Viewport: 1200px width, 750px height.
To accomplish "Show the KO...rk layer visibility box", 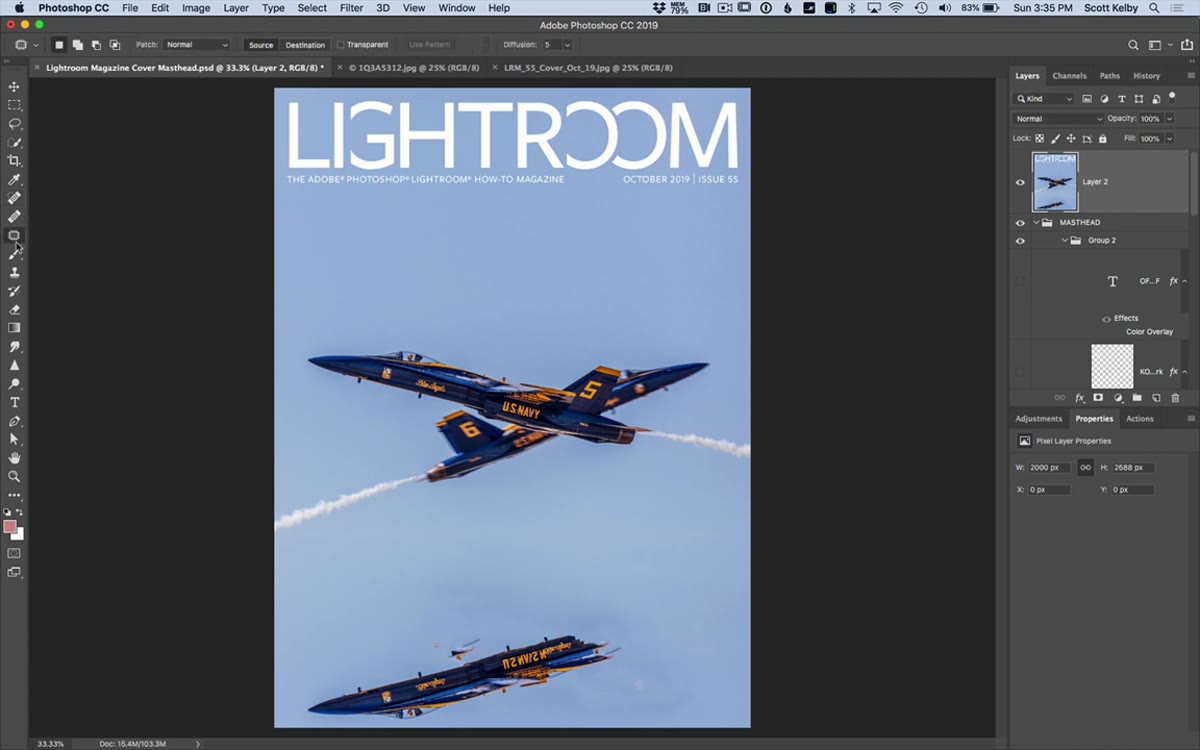I will (1020, 371).
